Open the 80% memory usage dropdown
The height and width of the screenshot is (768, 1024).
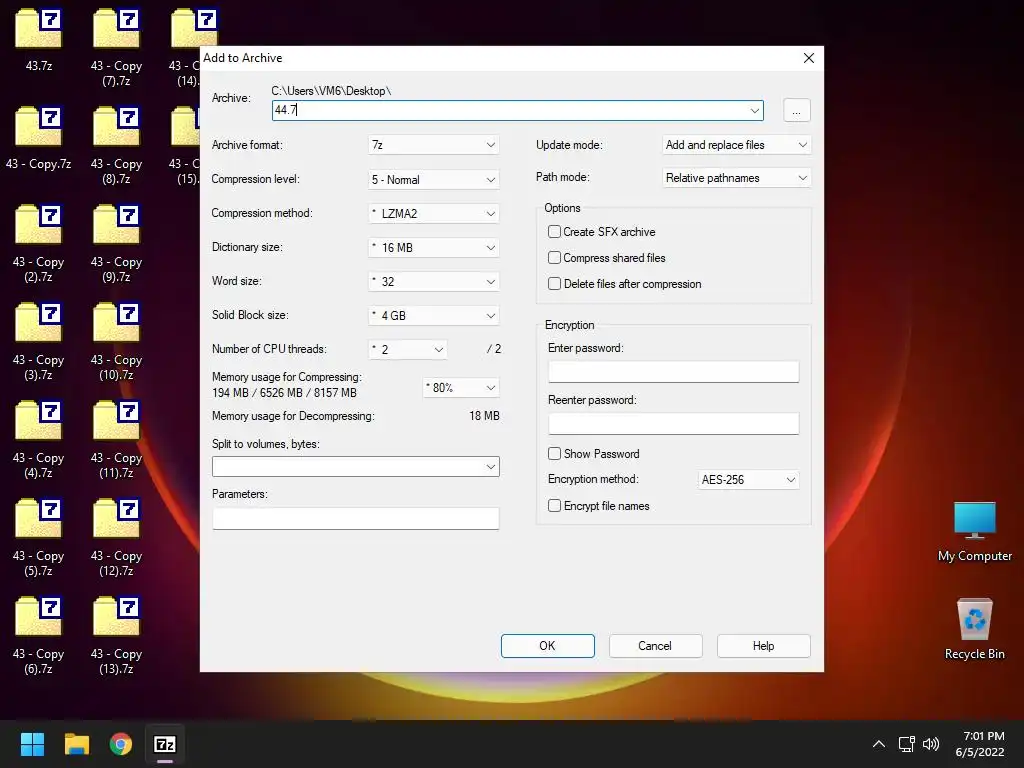pos(461,388)
